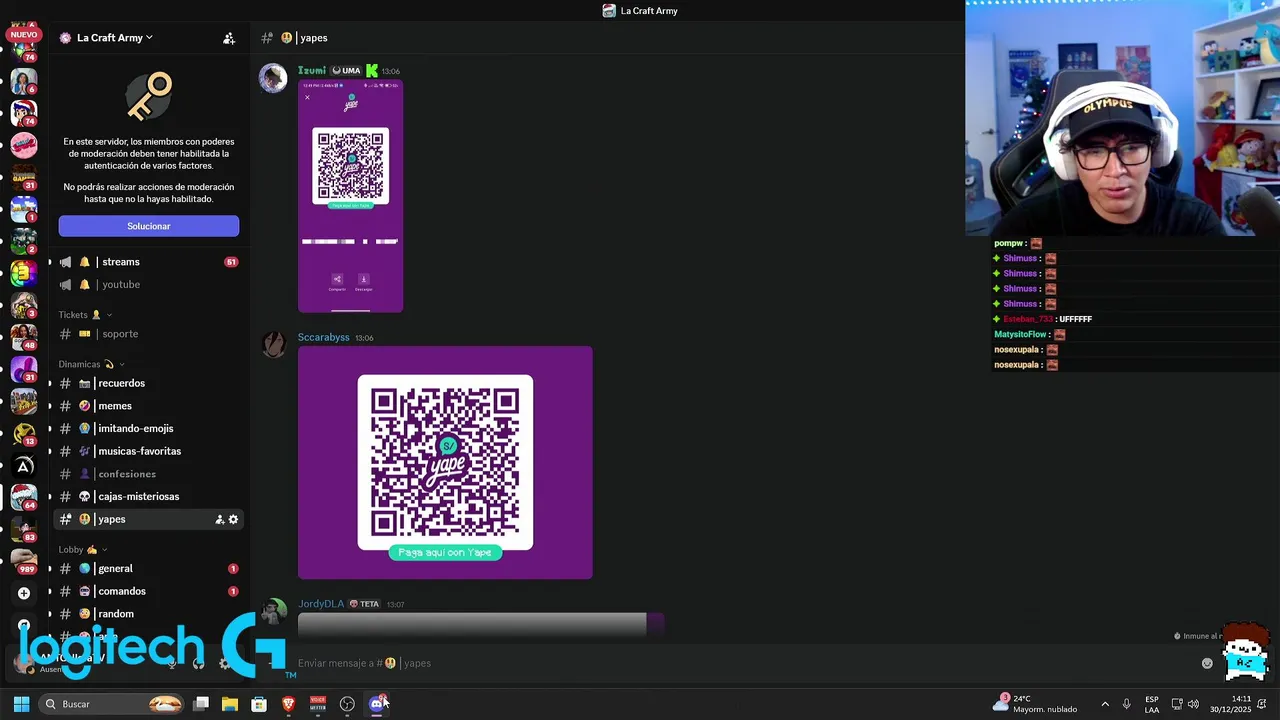
Task: Switch to OBS Studio in the taskbar
Action: 347,704
